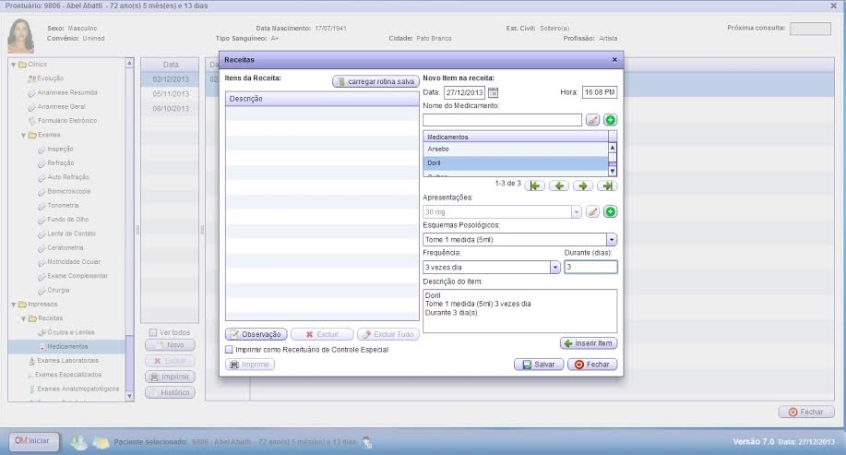Screen dimensions: 846x455
Task: Edit Apresentações with the pencil icon
Action: click(x=592, y=212)
